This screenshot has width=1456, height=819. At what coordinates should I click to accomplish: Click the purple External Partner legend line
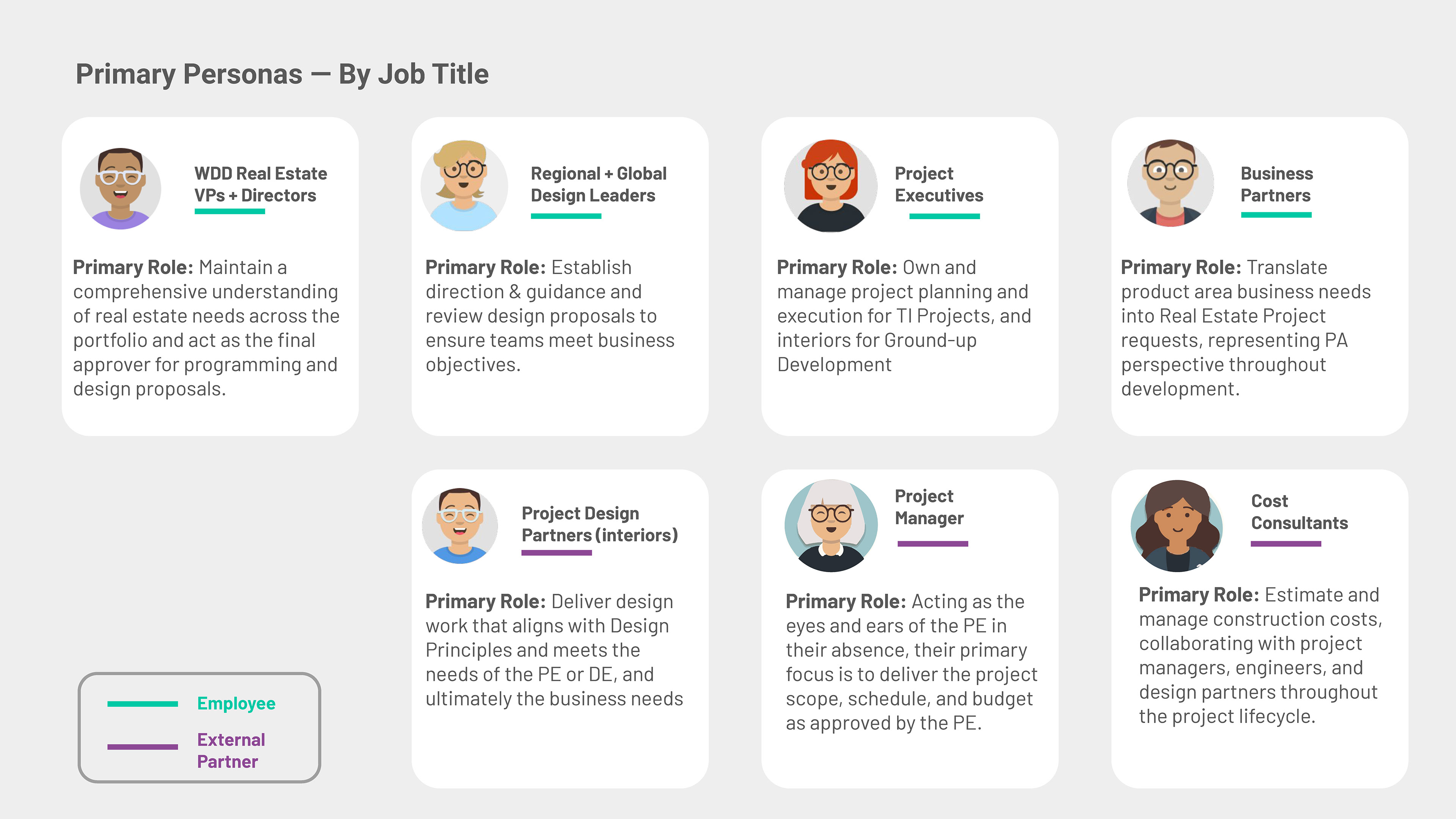(143, 747)
